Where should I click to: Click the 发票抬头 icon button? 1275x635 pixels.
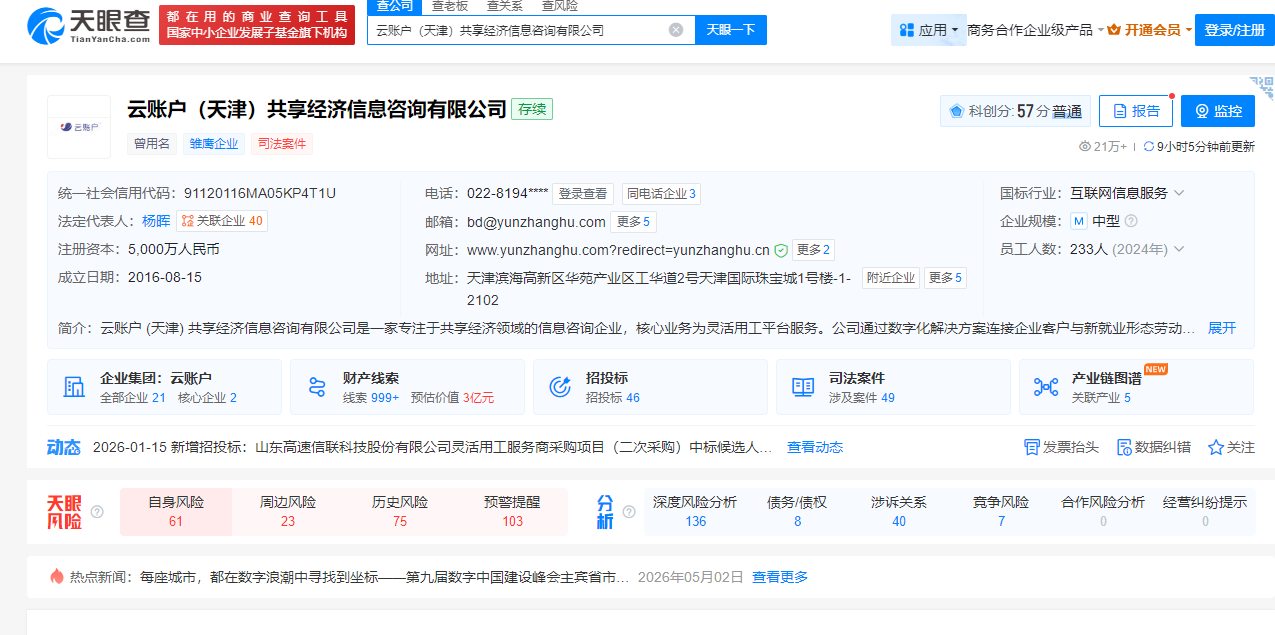pos(1061,447)
